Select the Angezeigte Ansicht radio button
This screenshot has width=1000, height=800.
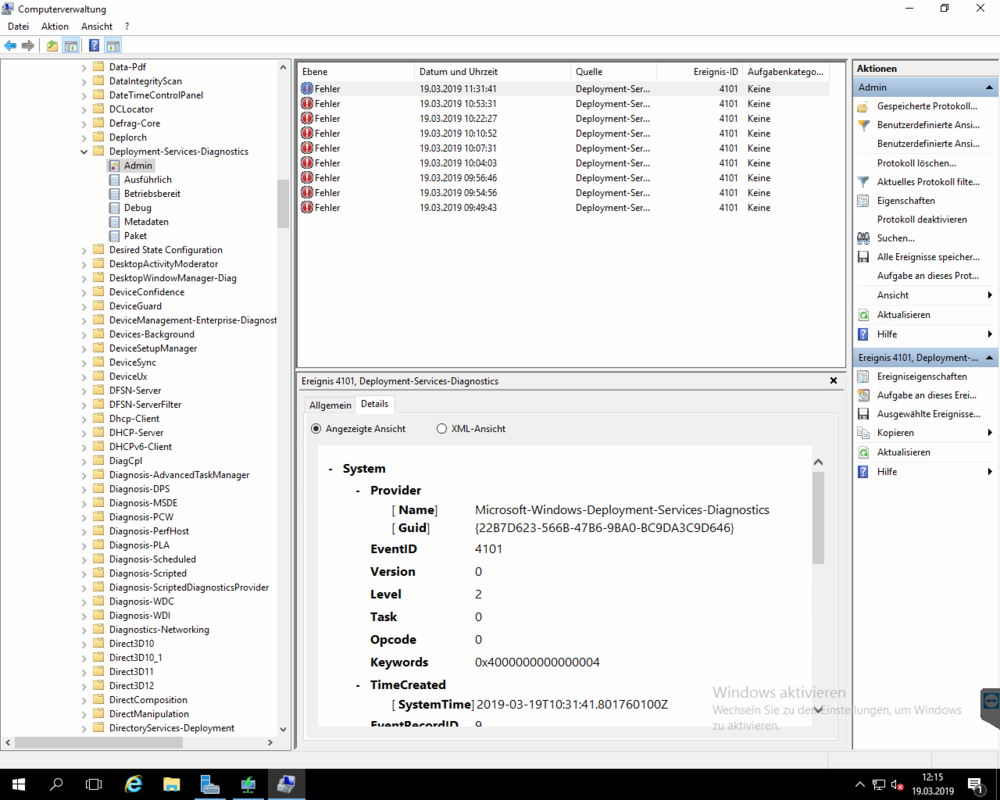316,429
